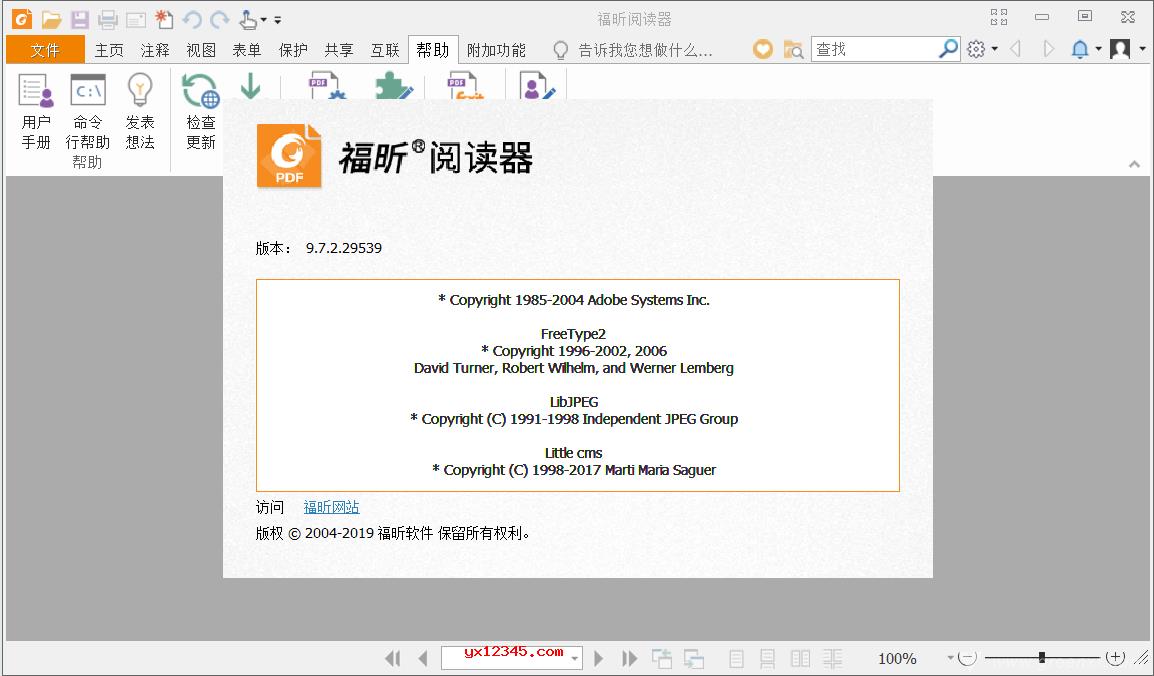The height and width of the screenshot is (676, 1154).
Task: Go to the previous page
Action: 422,658
